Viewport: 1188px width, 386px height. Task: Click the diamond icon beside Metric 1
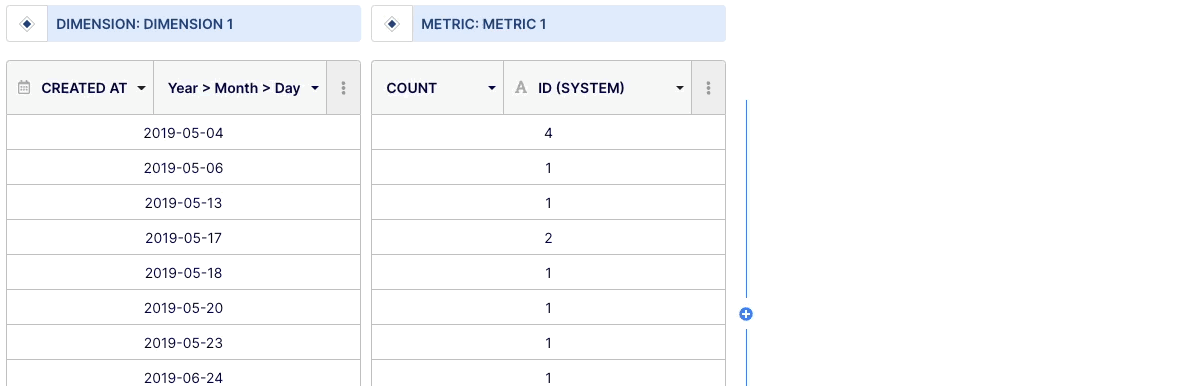pyautogui.click(x=392, y=24)
